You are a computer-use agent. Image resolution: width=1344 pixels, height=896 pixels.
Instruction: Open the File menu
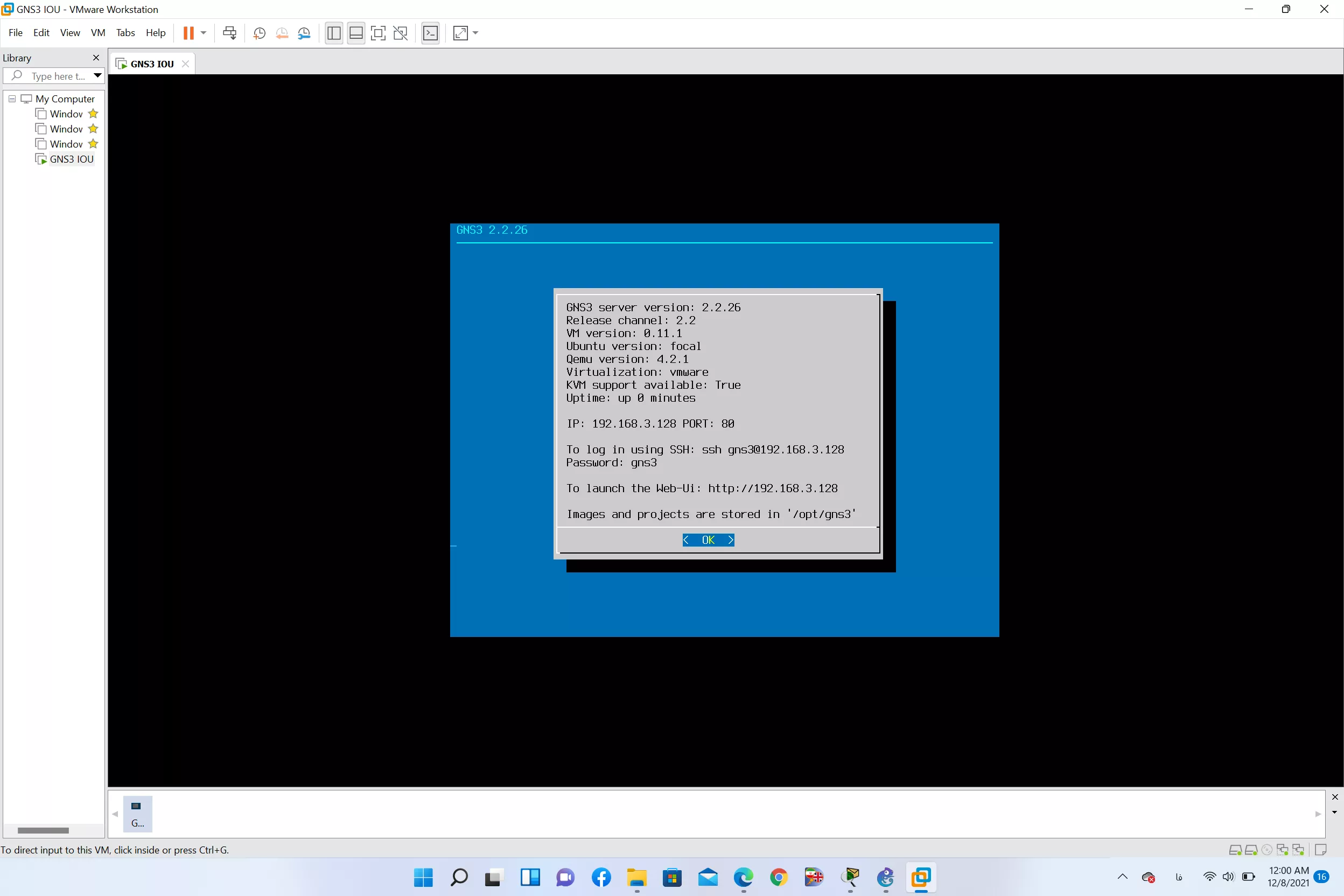[16, 32]
